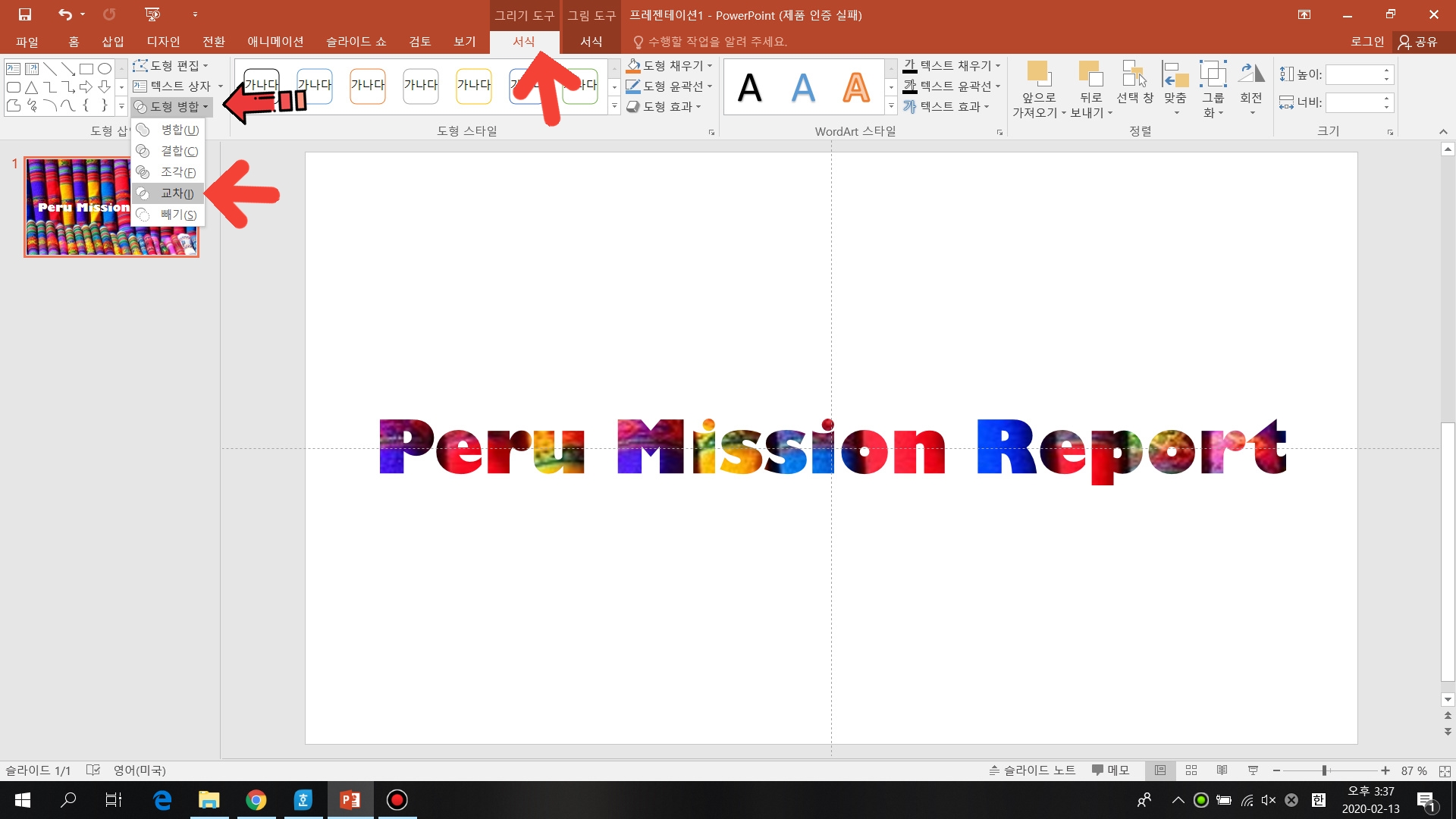Click the Undo arrow icon
Screen dimensions: 1456x819
(x=65, y=14)
